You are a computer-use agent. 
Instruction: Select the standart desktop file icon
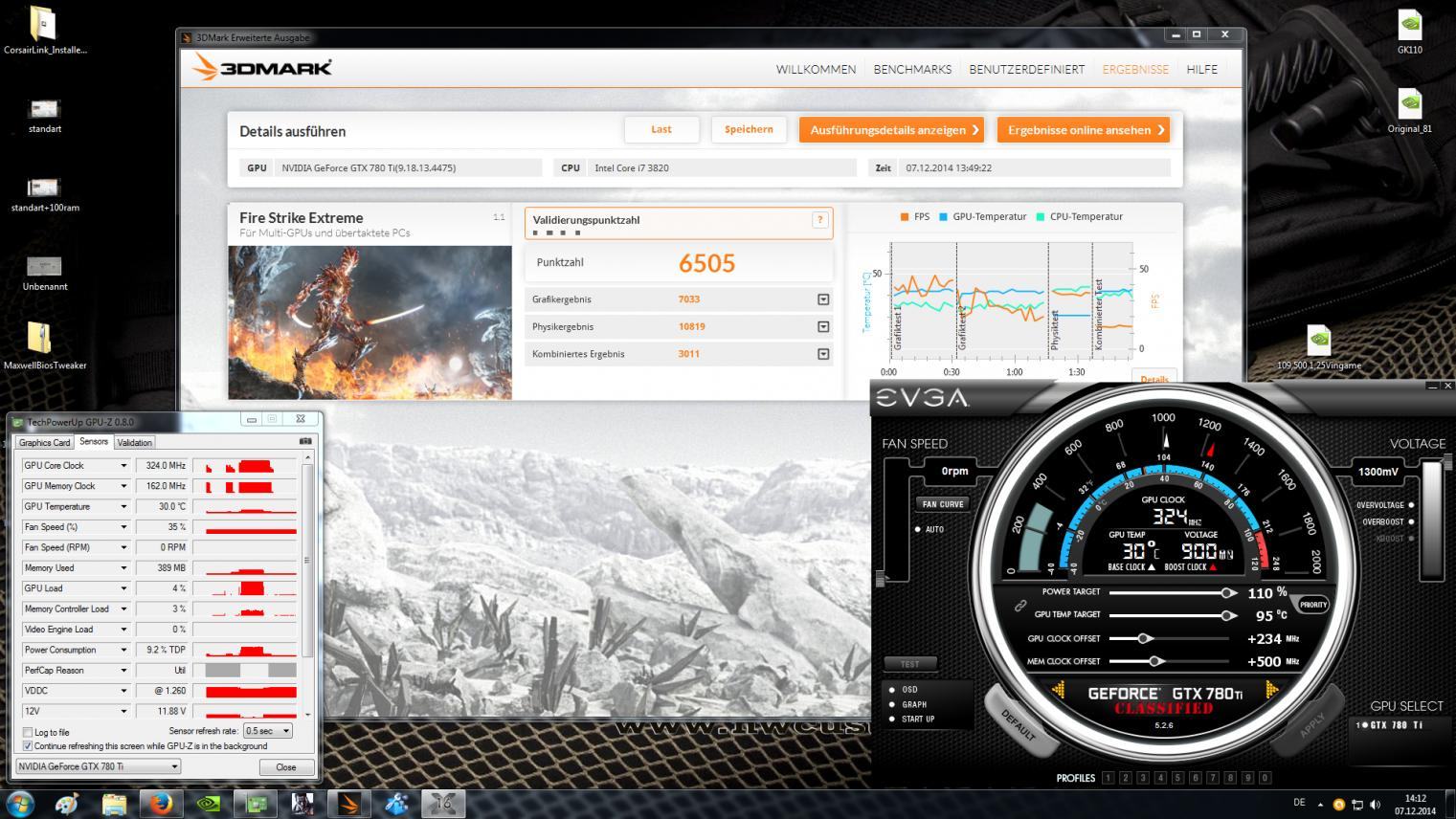pos(45,115)
